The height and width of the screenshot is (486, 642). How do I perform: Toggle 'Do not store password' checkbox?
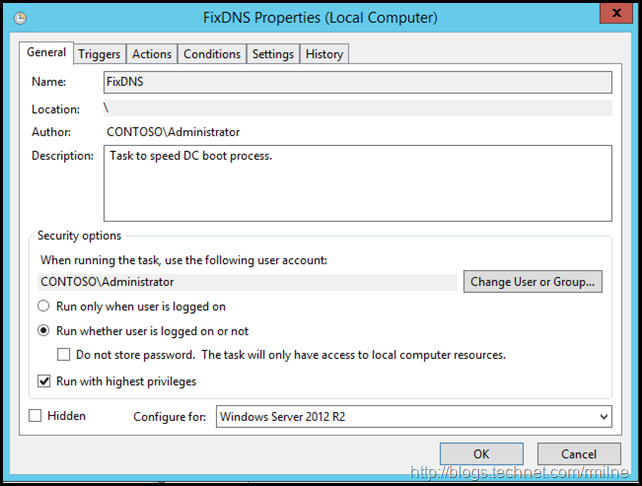coord(64,355)
